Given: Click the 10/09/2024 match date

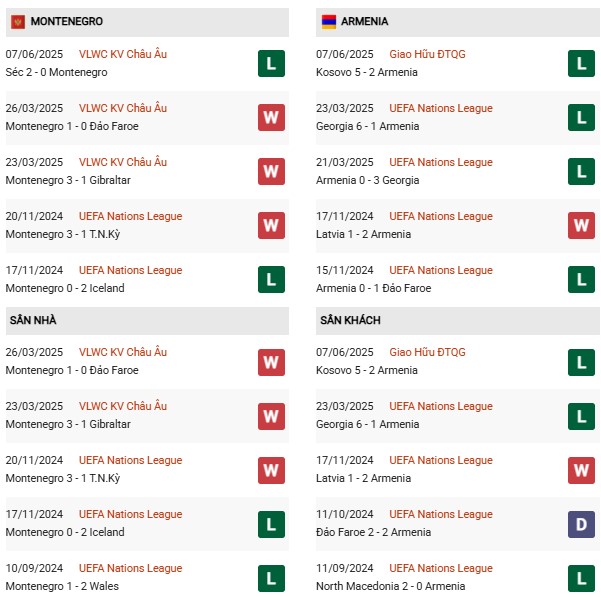Looking at the screenshot, I should (x=34, y=568).
